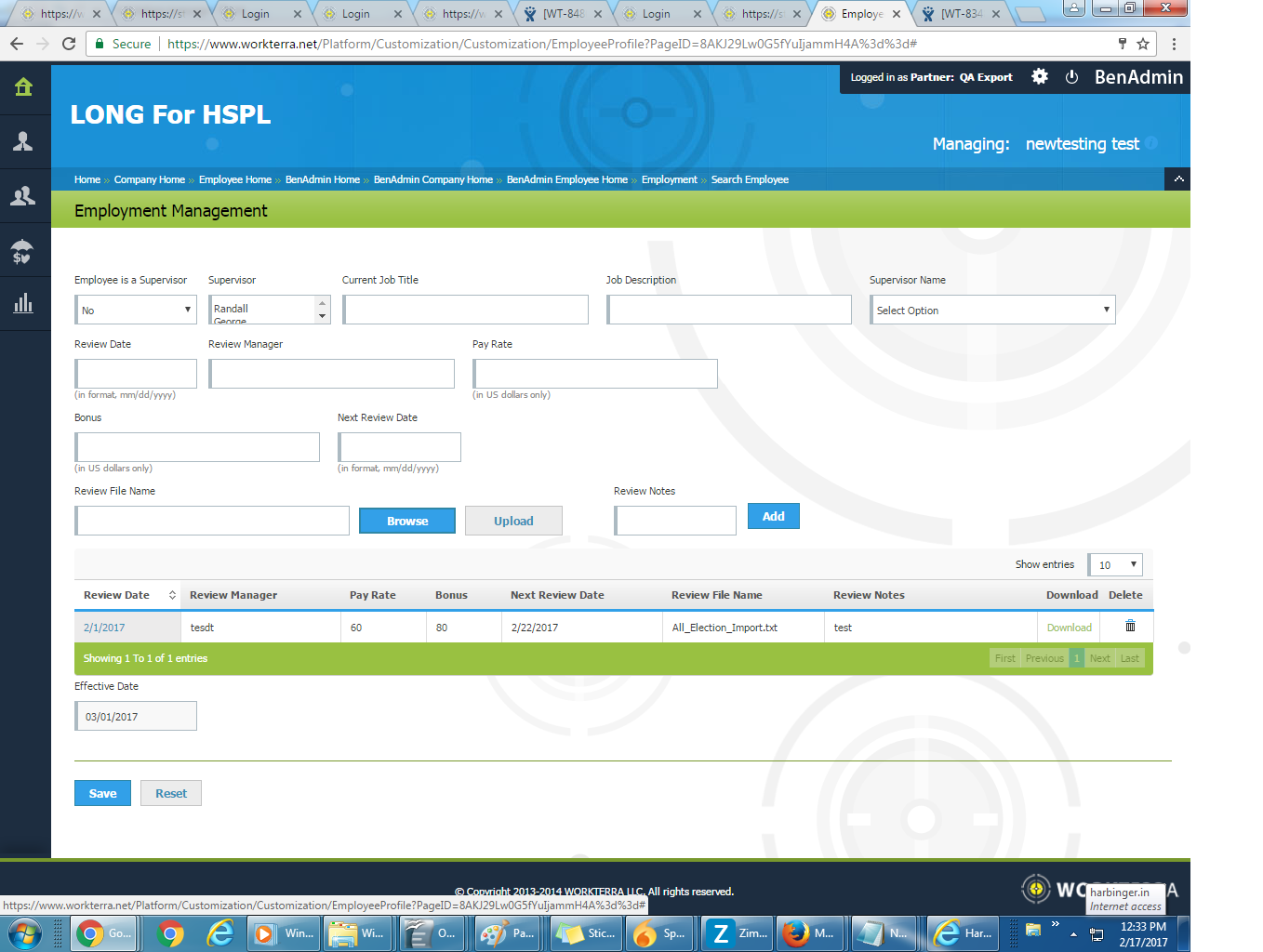Open the two-person group sidebar icon

(23, 195)
